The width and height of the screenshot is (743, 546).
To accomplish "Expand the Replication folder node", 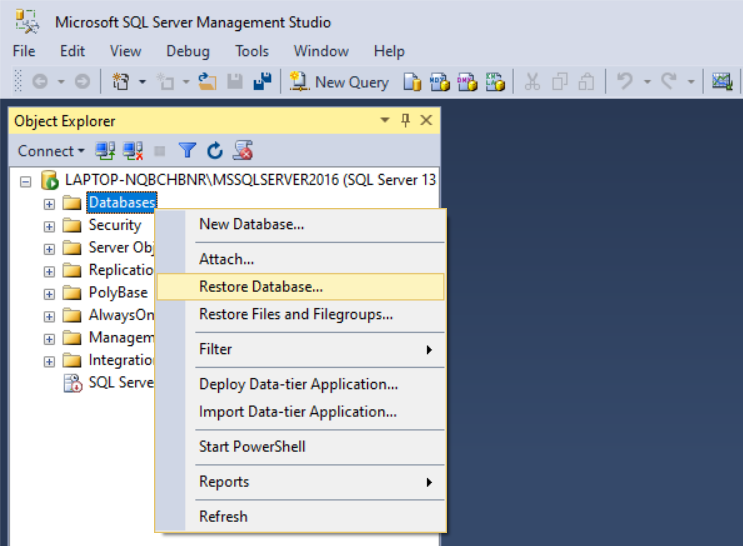I will [49, 272].
